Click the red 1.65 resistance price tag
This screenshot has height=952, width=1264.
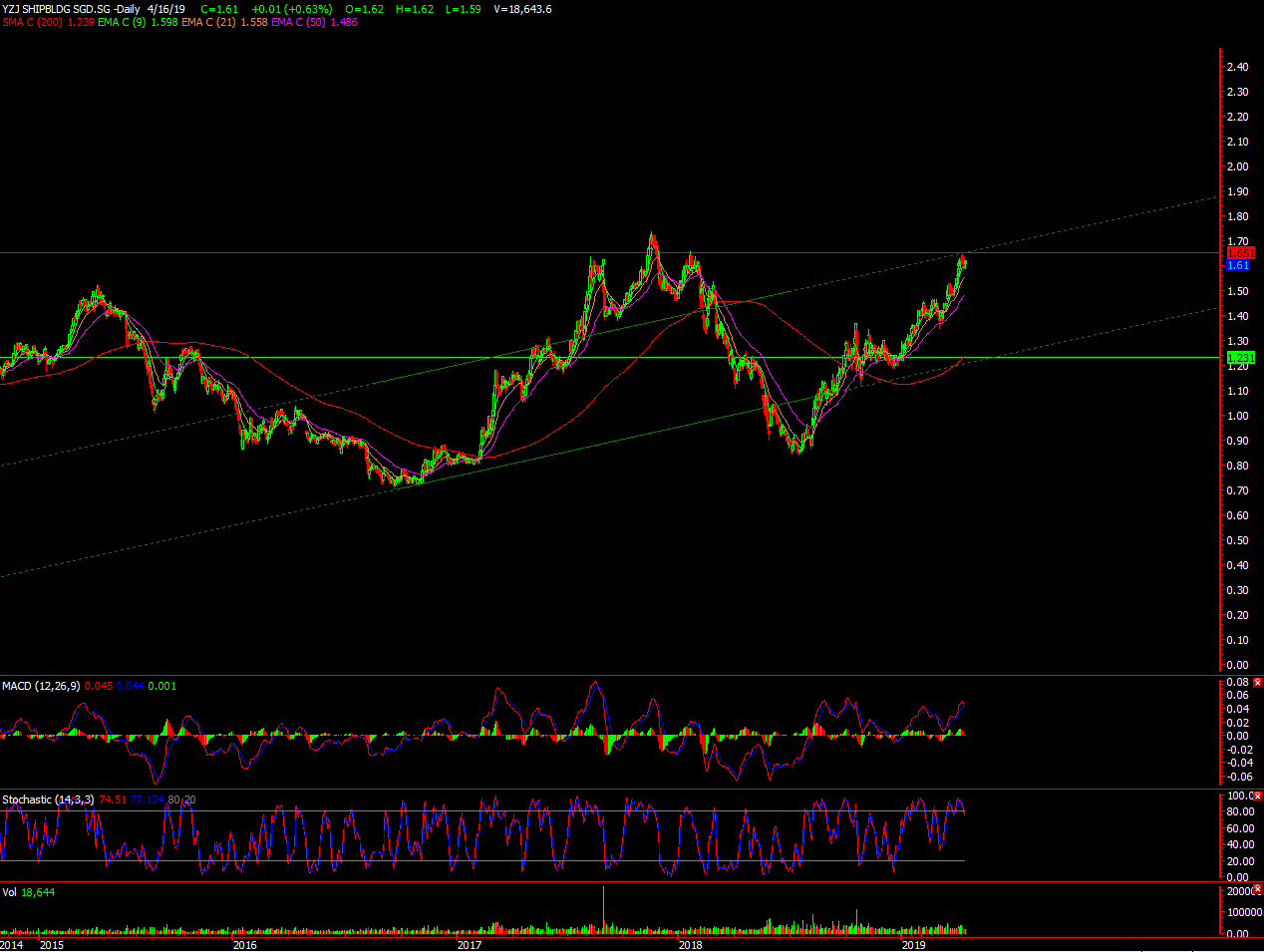pyautogui.click(x=1240, y=253)
